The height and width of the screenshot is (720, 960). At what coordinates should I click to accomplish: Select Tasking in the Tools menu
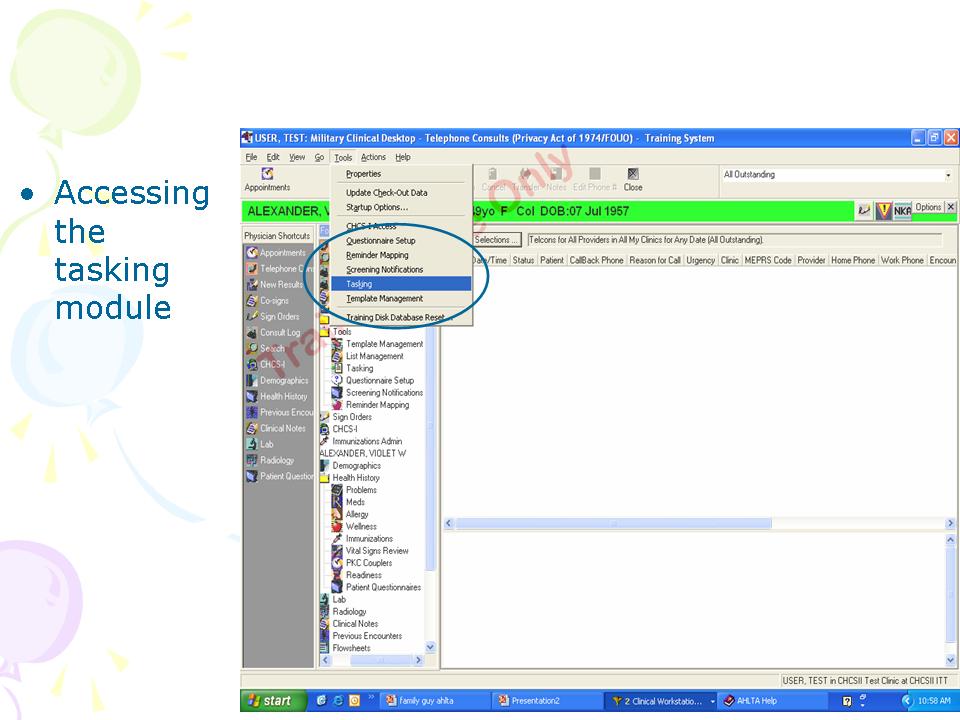[359, 284]
